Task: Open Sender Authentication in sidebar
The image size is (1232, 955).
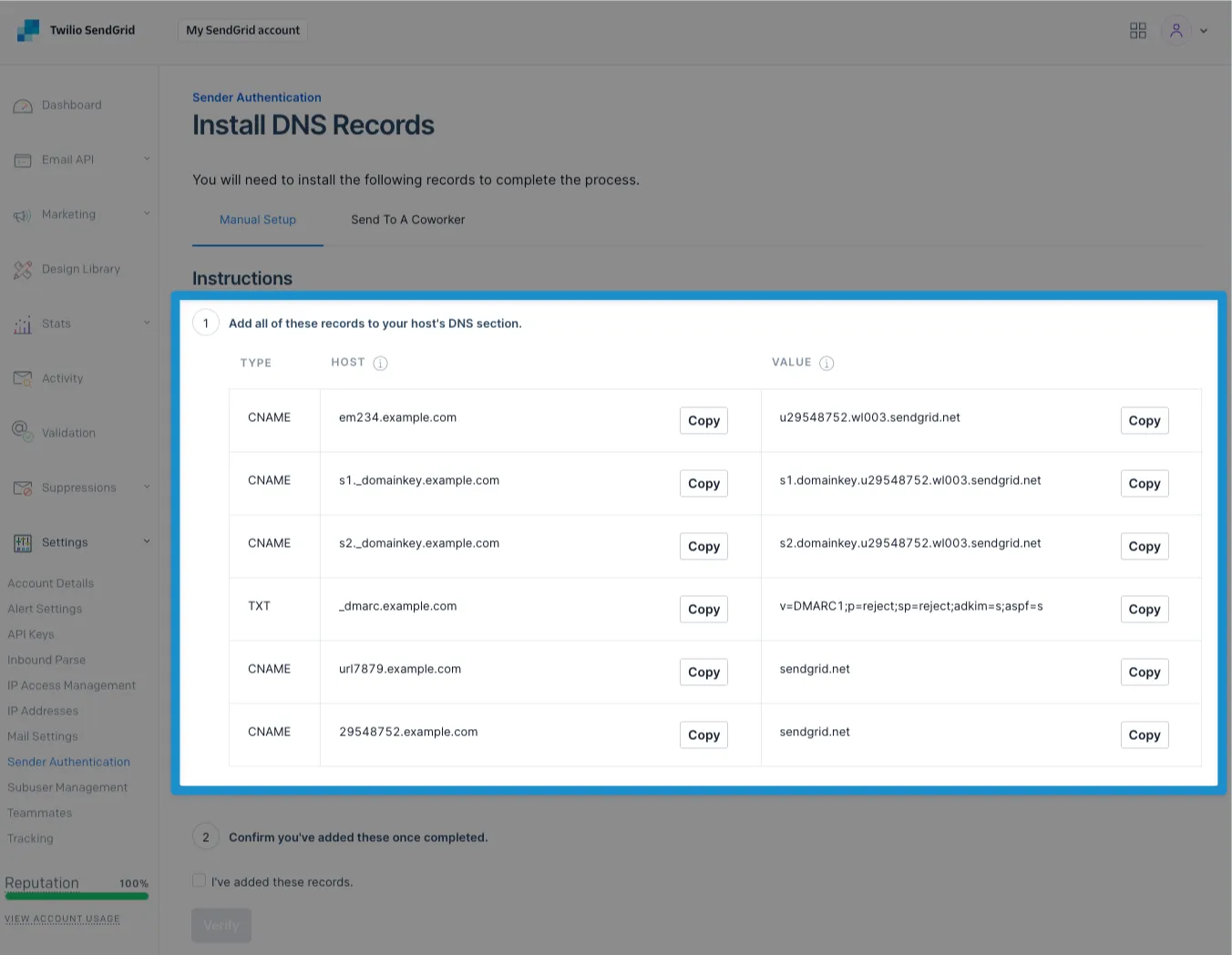Action: 69,762
